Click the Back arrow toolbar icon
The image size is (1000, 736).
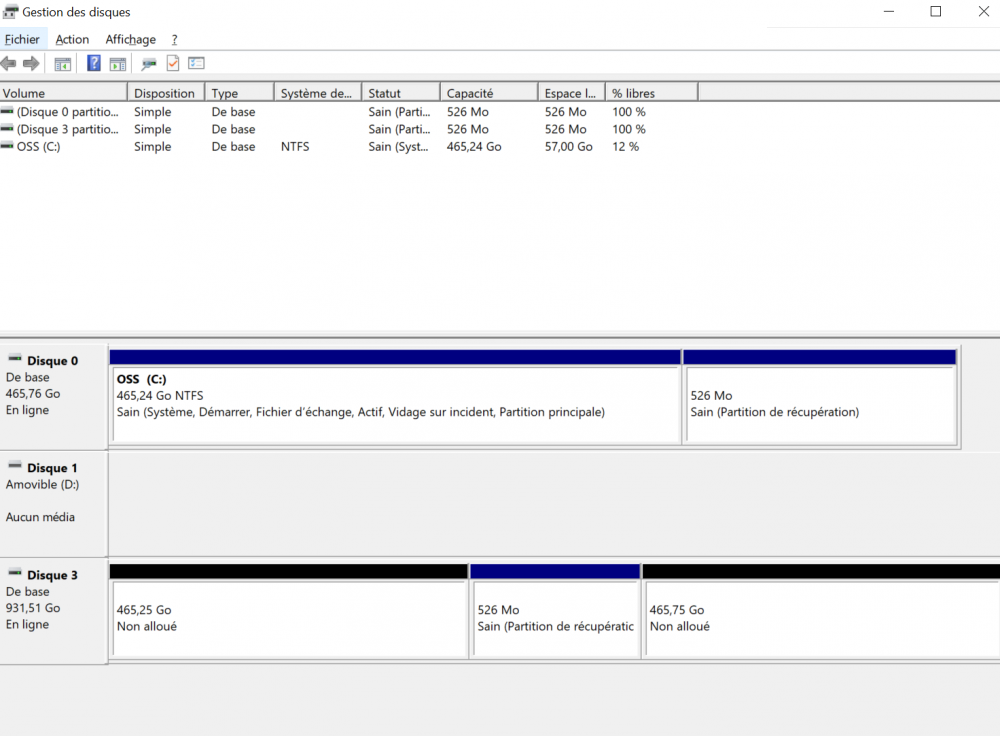coord(9,64)
